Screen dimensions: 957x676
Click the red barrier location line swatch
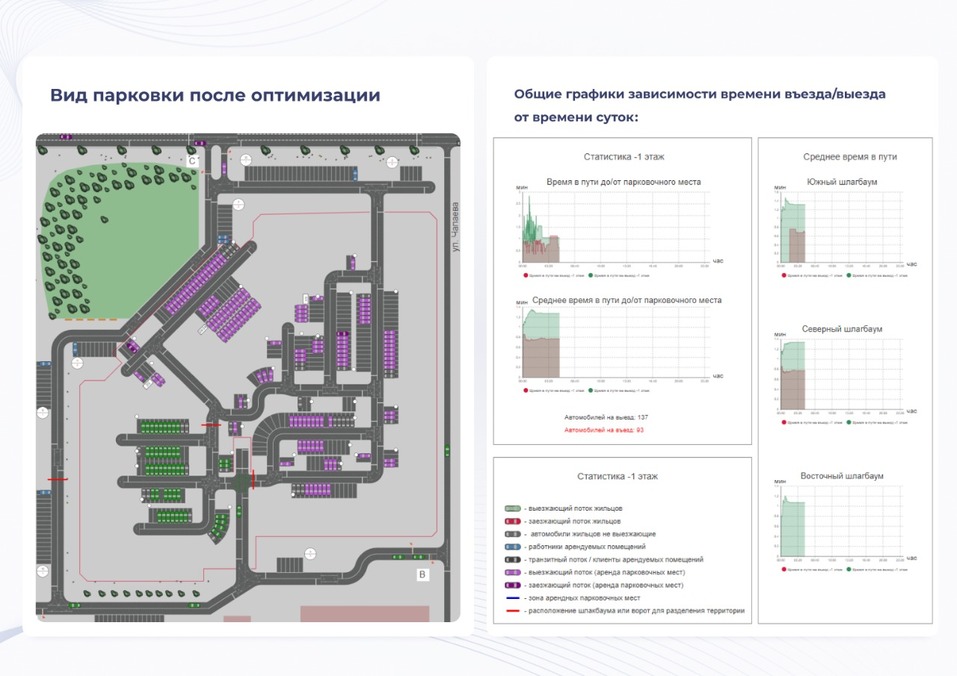point(511,610)
